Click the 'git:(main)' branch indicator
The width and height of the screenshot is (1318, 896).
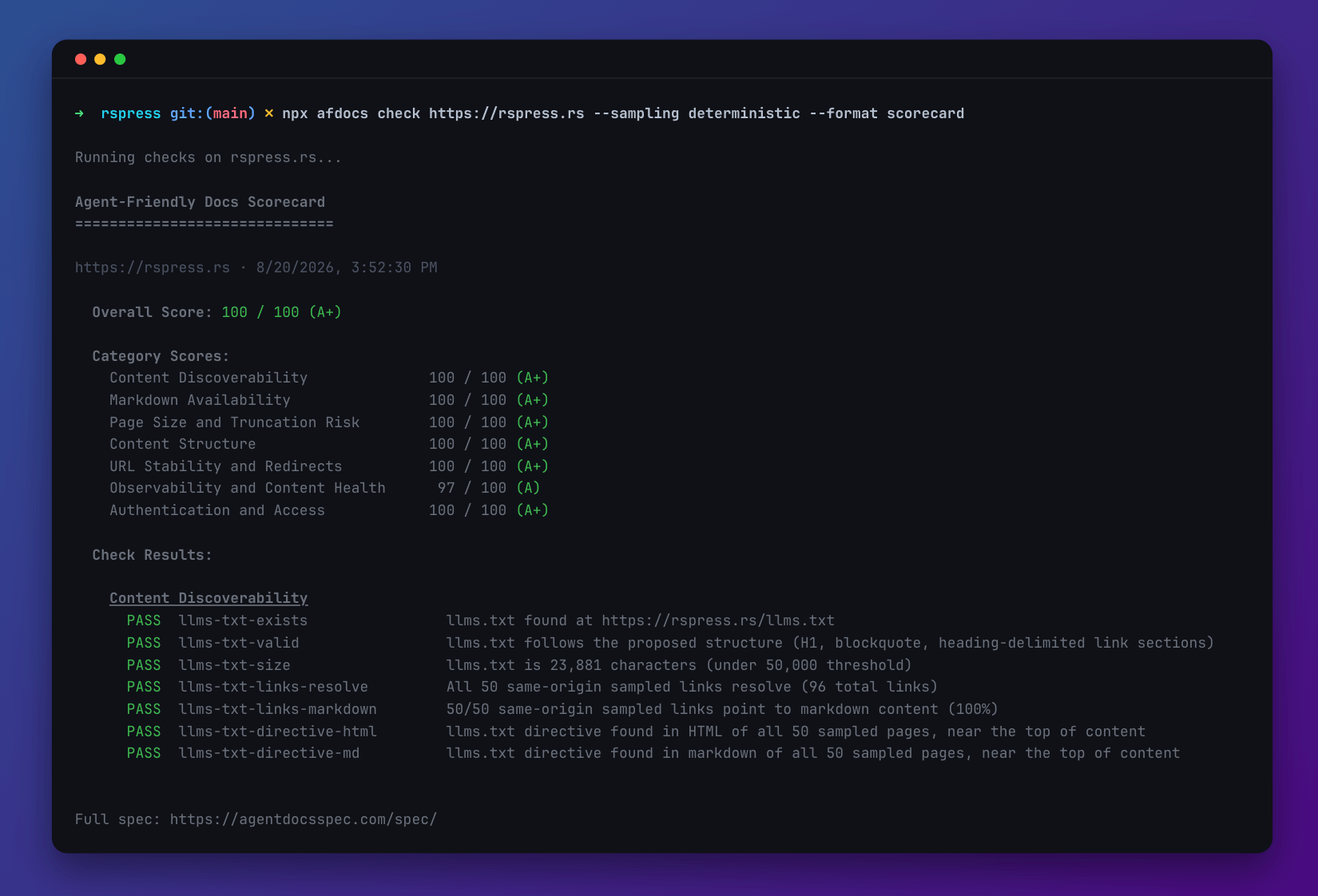[x=212, y=113]
